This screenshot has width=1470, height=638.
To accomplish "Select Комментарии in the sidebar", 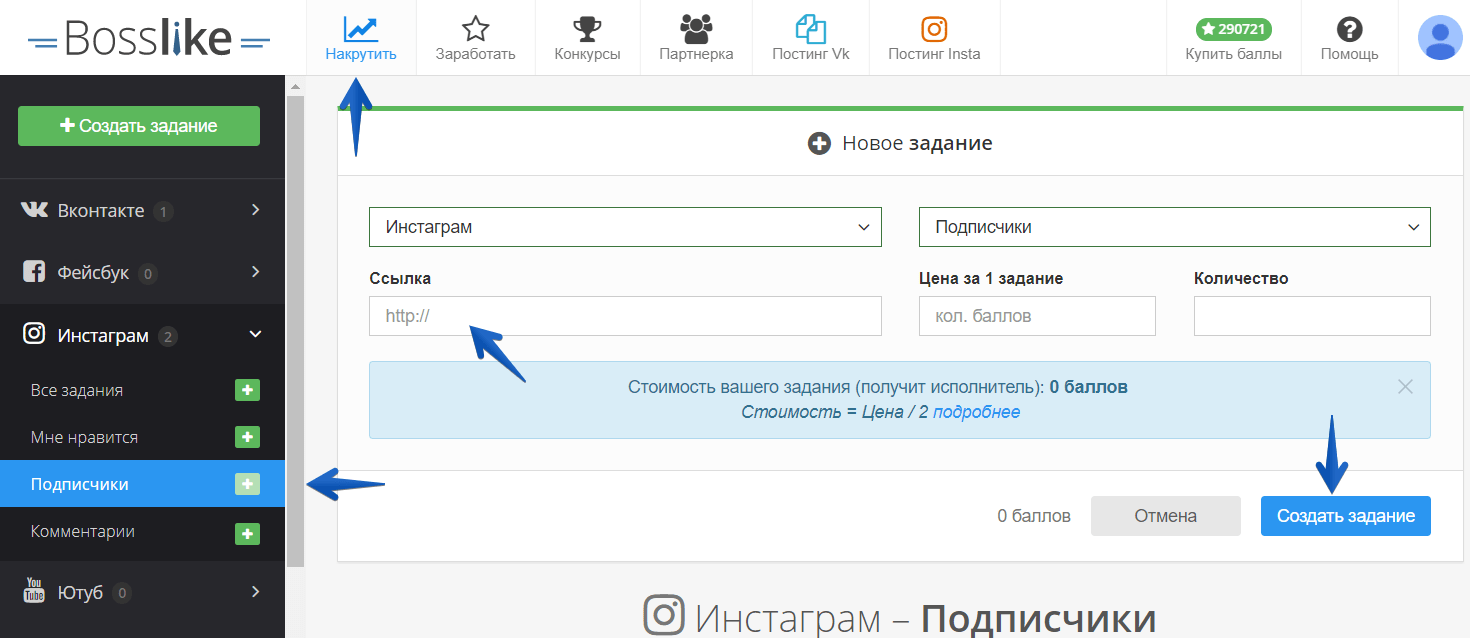I will (83, 531).
